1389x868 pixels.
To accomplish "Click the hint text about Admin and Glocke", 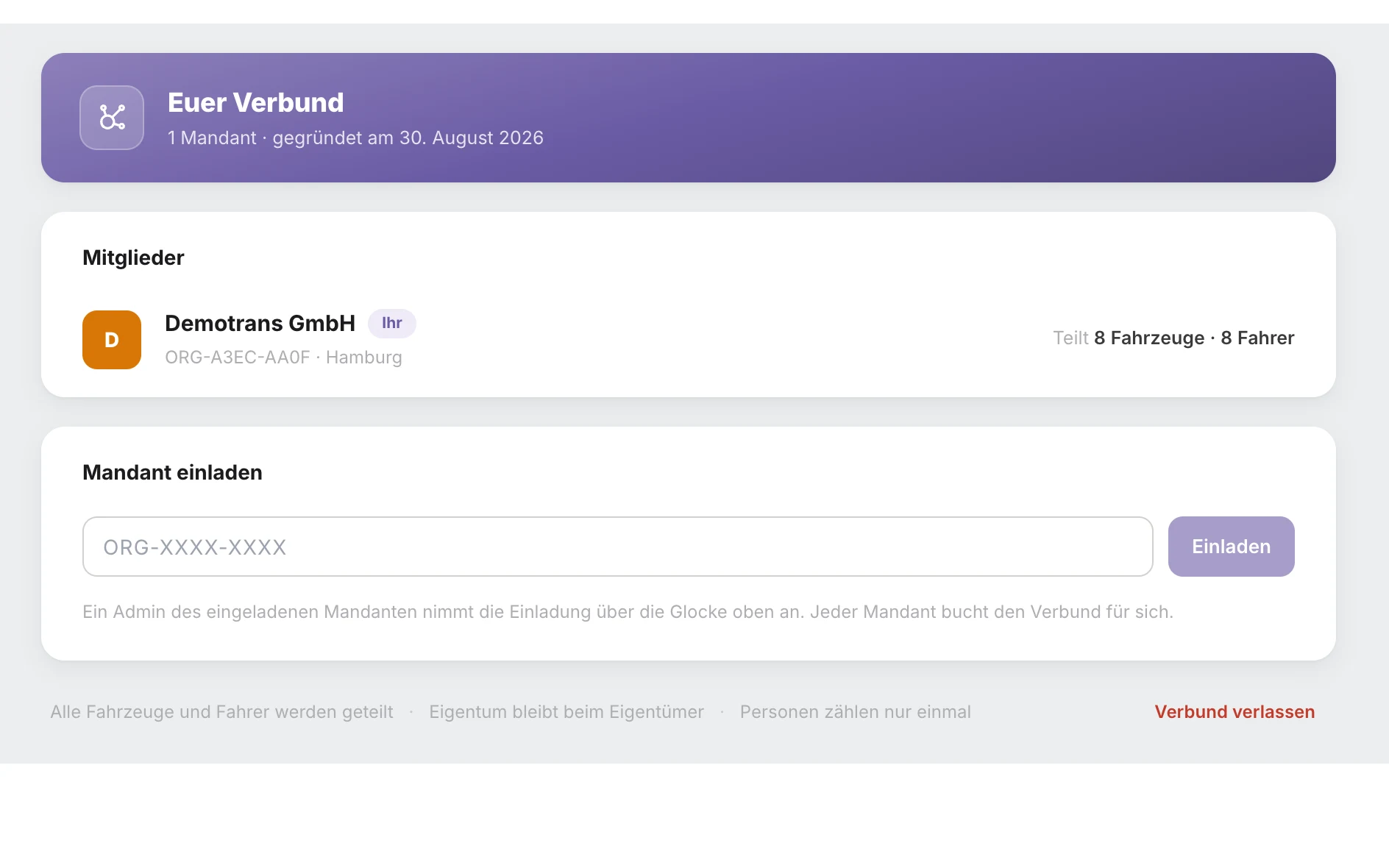I will point(628,612).
